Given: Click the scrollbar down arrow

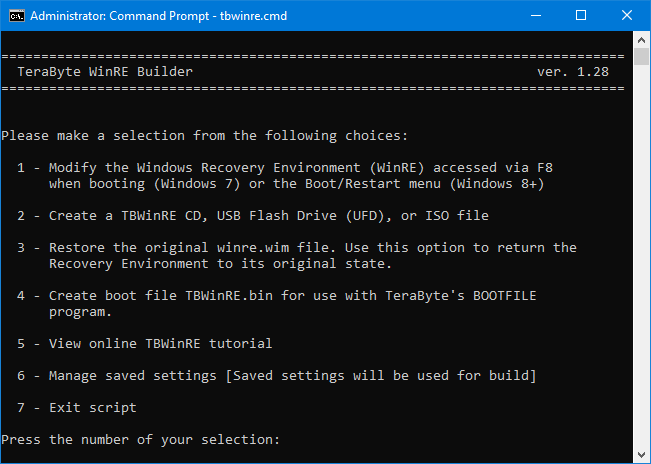Looking at the screenshot, I should [x=641, y=455].
